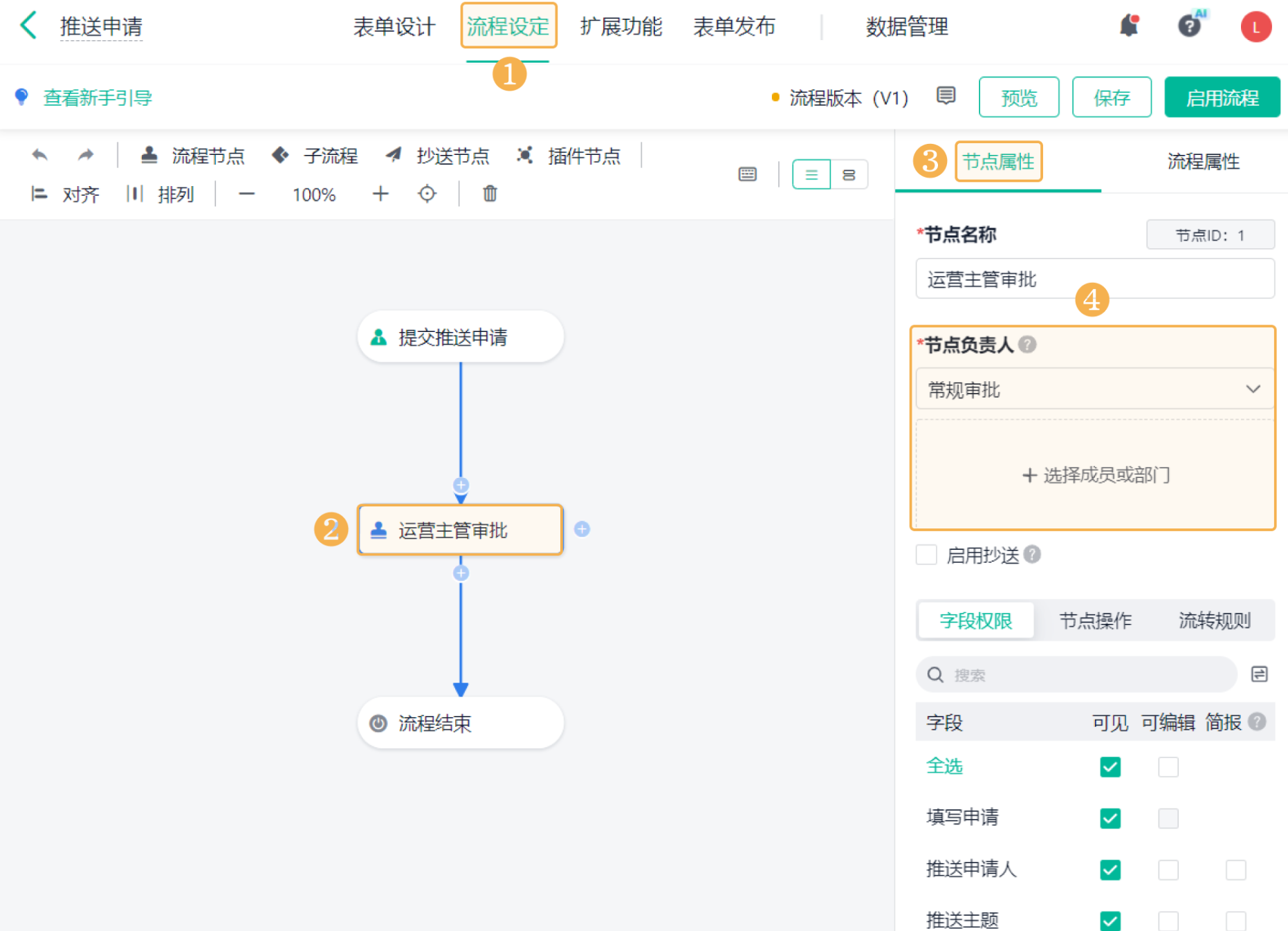Select the 运营主管审批 node
This screenshot has width=1288, height=931.
tap(461, 530)
